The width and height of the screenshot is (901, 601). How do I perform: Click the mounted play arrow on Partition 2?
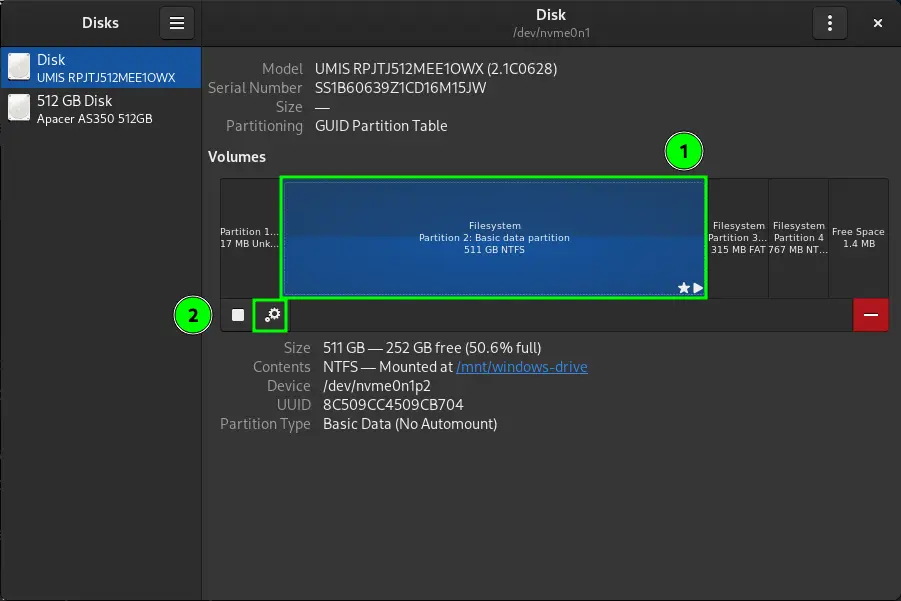(x=698, y=288)
